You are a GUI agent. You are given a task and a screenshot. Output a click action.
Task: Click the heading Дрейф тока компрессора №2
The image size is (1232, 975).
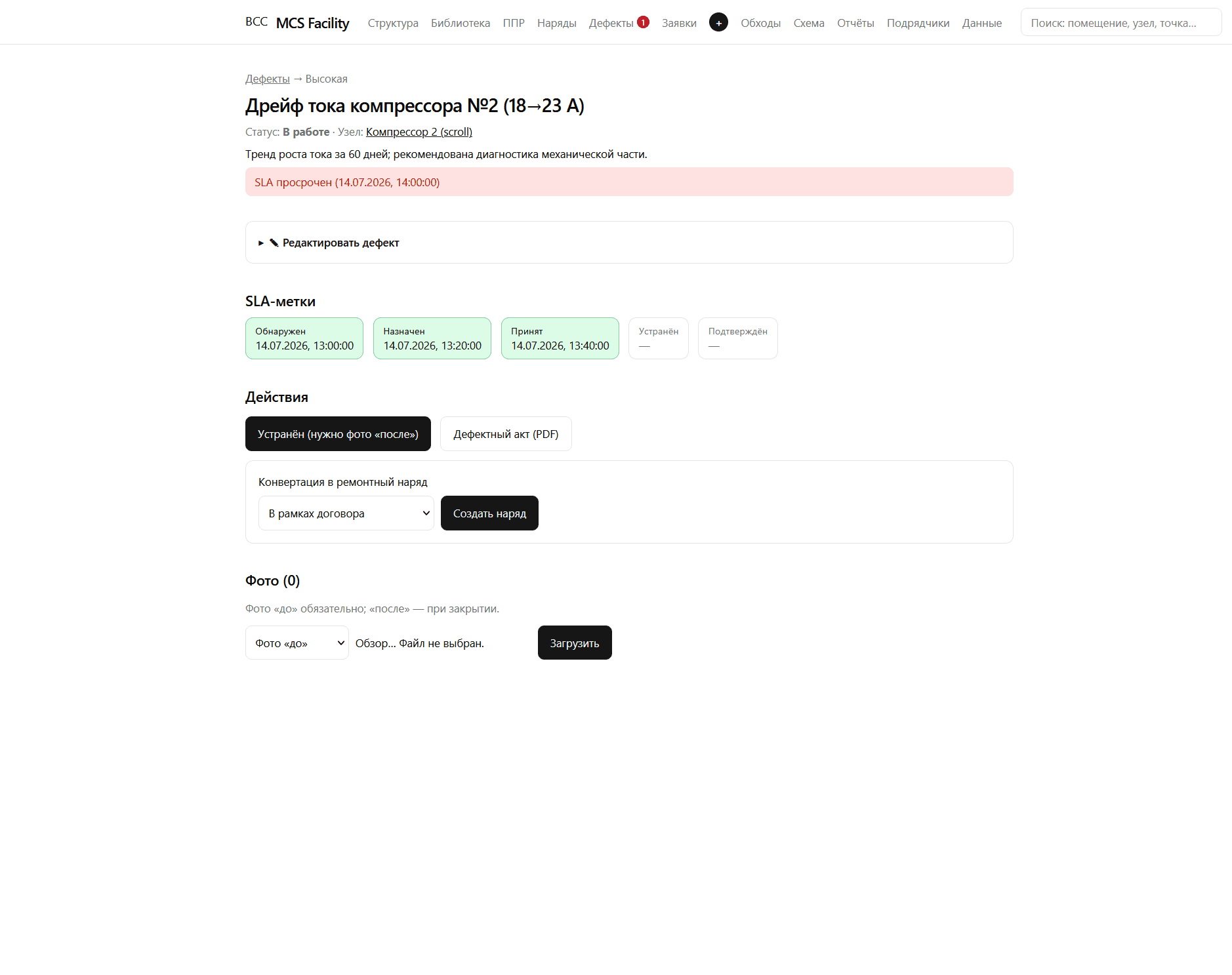click(415, 106)
